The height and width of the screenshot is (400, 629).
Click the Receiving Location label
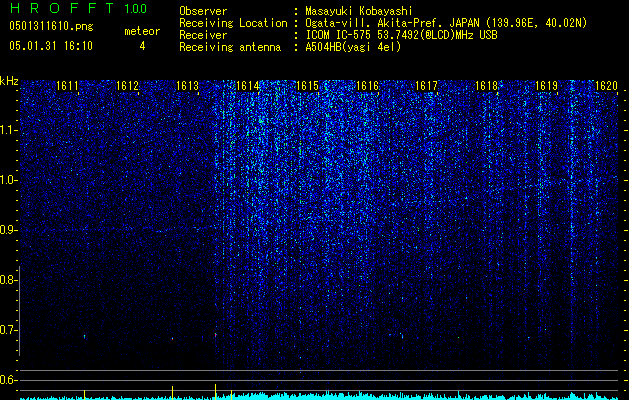[233, 23]
